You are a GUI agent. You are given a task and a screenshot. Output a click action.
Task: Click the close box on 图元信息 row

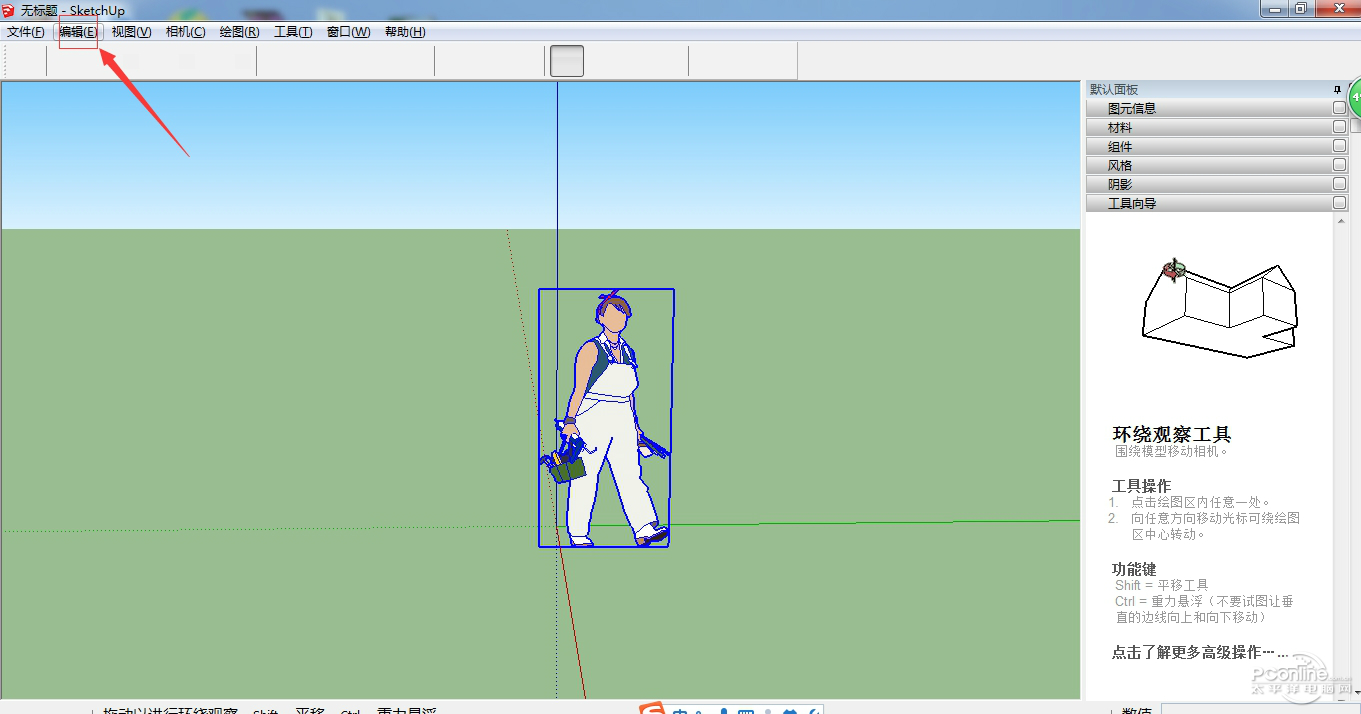[1339, 108]
